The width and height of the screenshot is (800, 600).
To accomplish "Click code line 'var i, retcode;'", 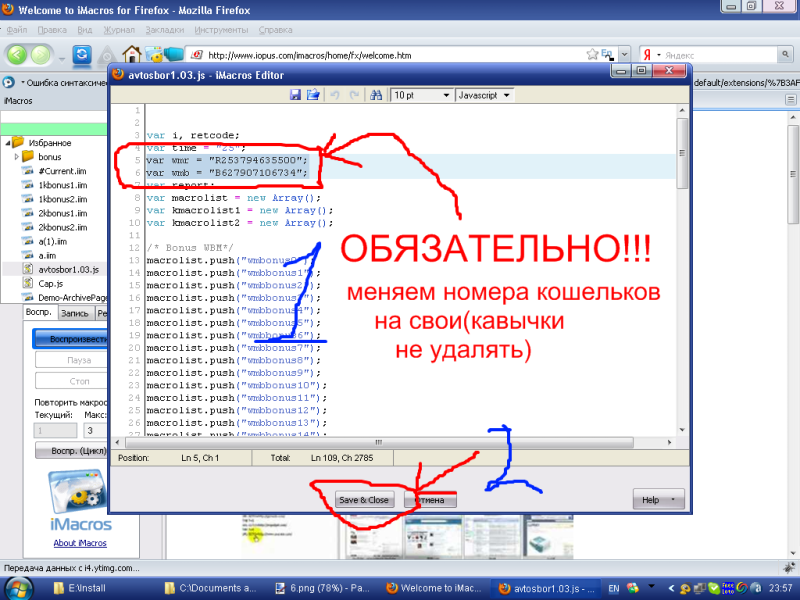I will (x=193, y=135).
